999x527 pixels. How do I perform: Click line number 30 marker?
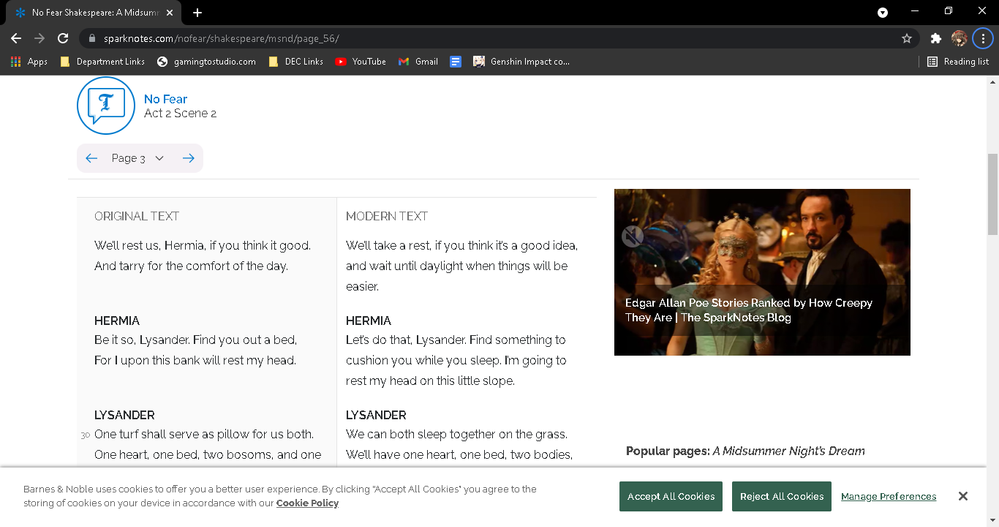(85, 435)
